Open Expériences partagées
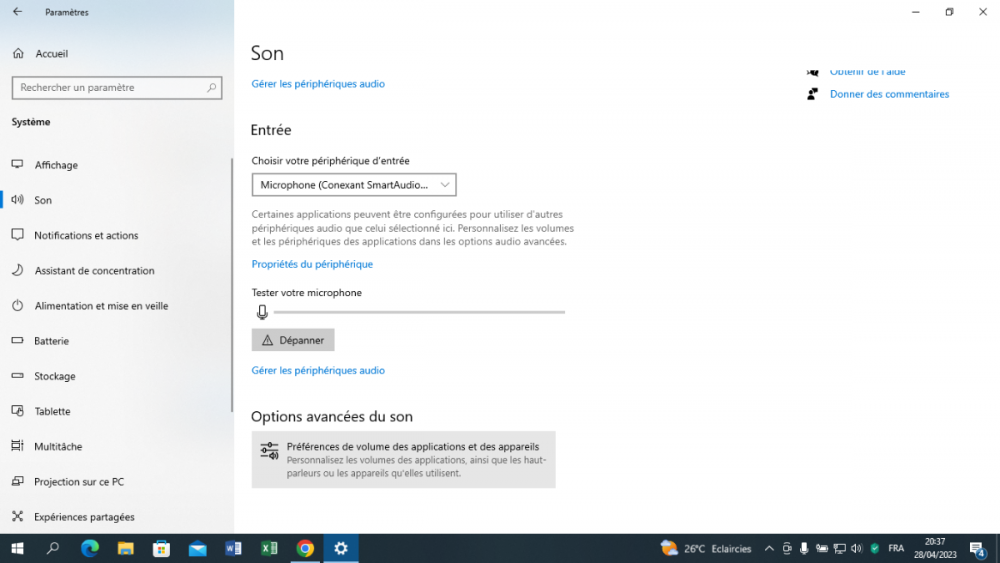The height and width of the screenshot is (563, 1000). [x=84, y=517]
